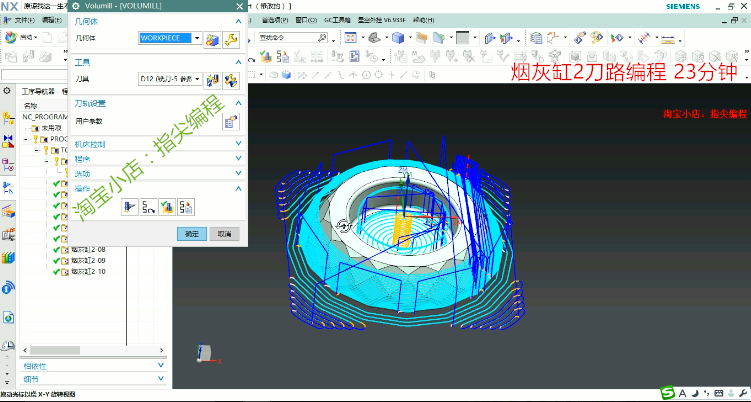Open the GC工具箱 menu

[338, 20]
